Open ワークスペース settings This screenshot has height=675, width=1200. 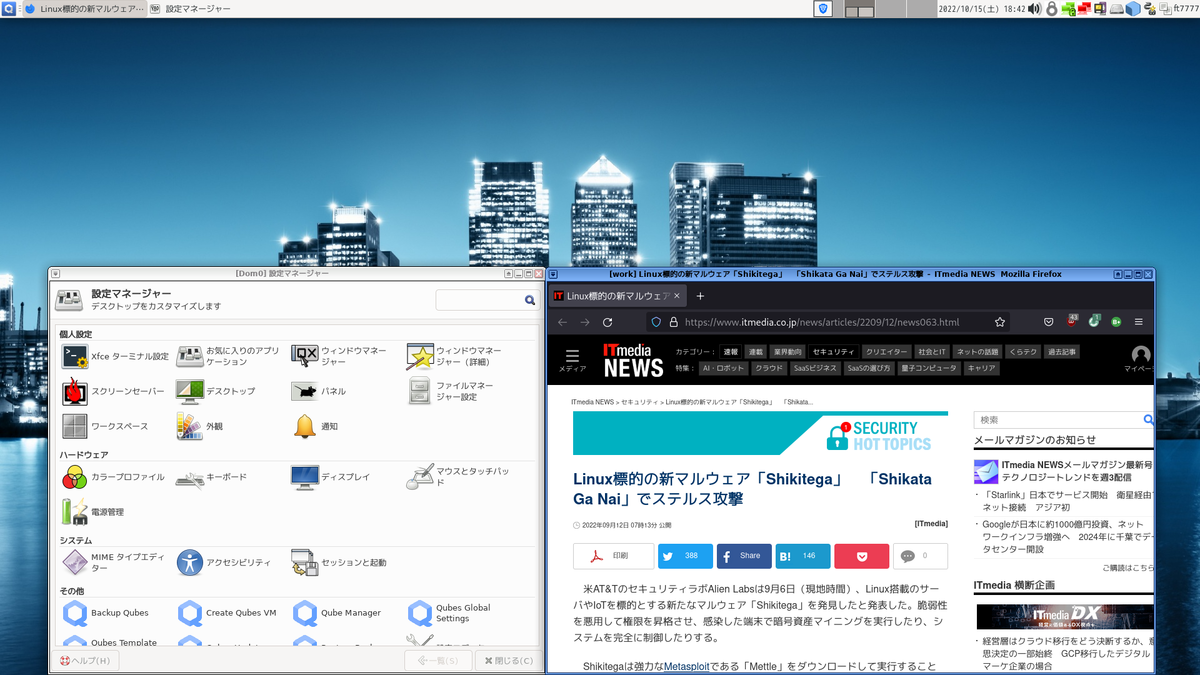tap(105, 427)
